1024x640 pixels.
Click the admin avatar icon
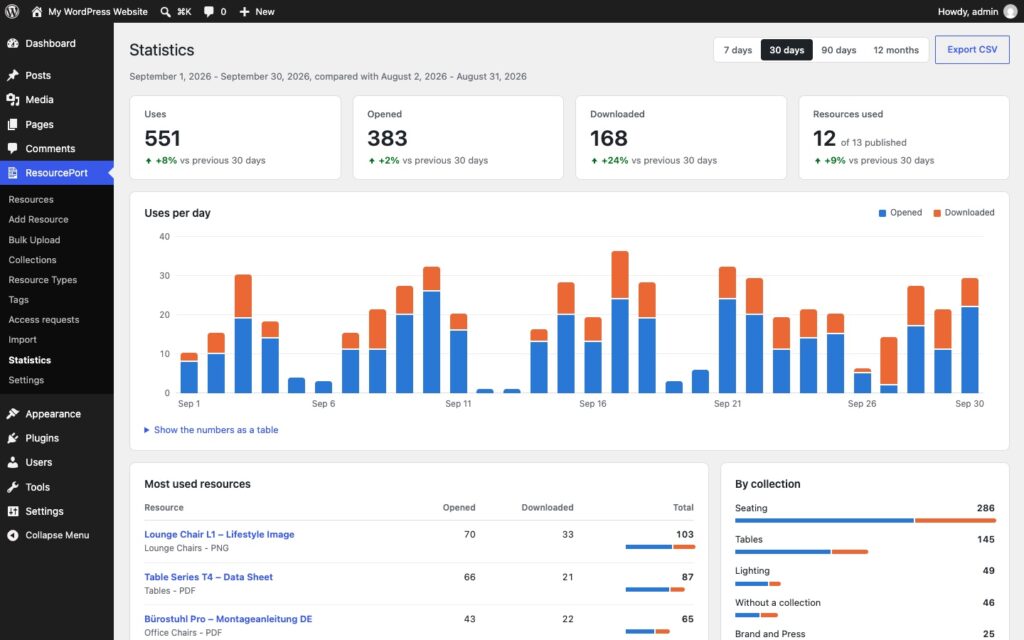pyautogui.click(x=1010, y=12)
